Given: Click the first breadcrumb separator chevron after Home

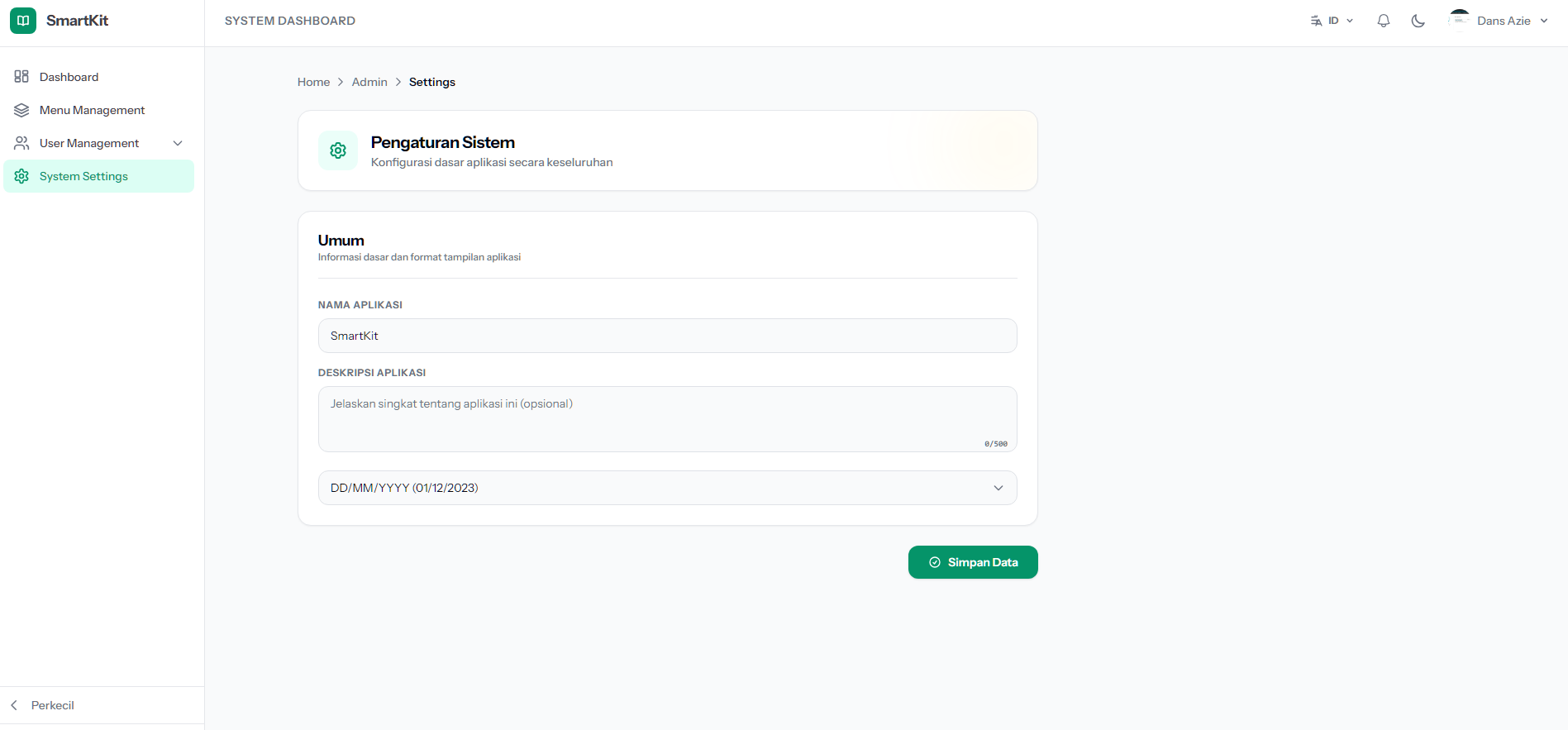Looking at the screenshot, I should (341, 82).
